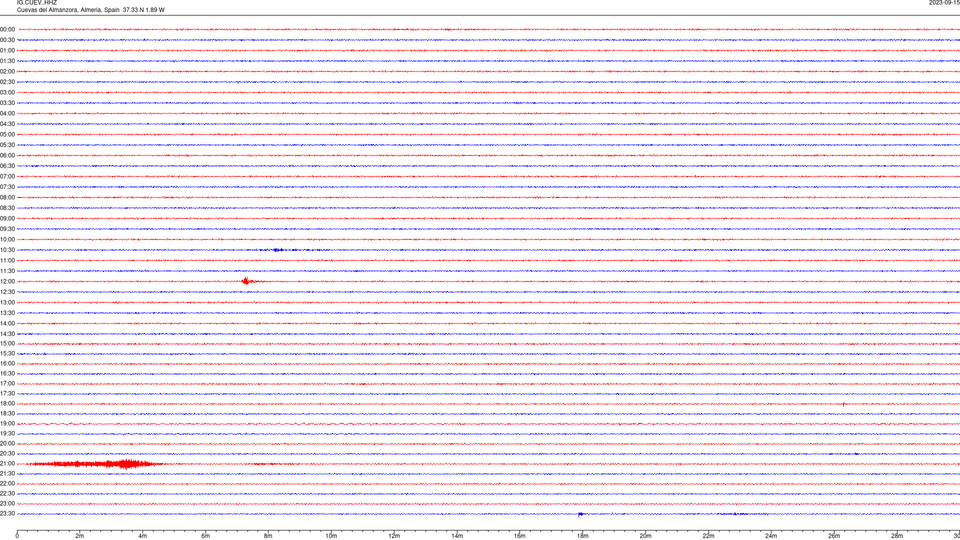Select the 12:00 time row label
Screen dimensions: 960x540
[7, 281]
